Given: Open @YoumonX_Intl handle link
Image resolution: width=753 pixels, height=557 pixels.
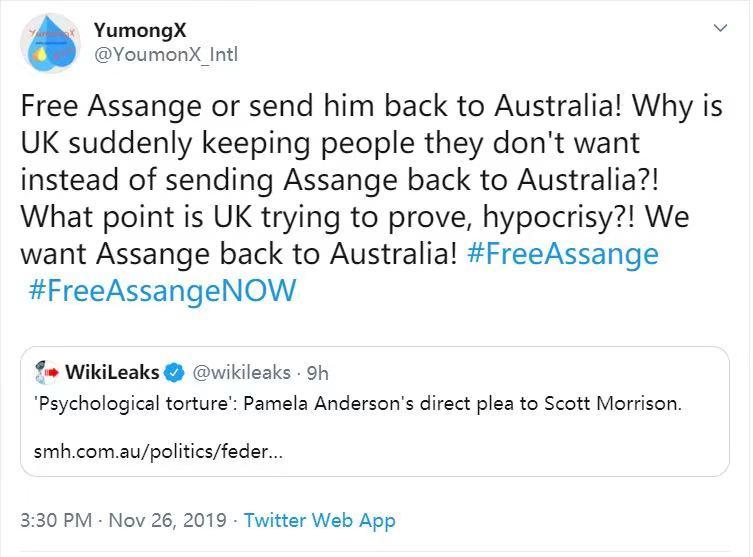Looking at the screenshot, I should (x=166, y=55).
